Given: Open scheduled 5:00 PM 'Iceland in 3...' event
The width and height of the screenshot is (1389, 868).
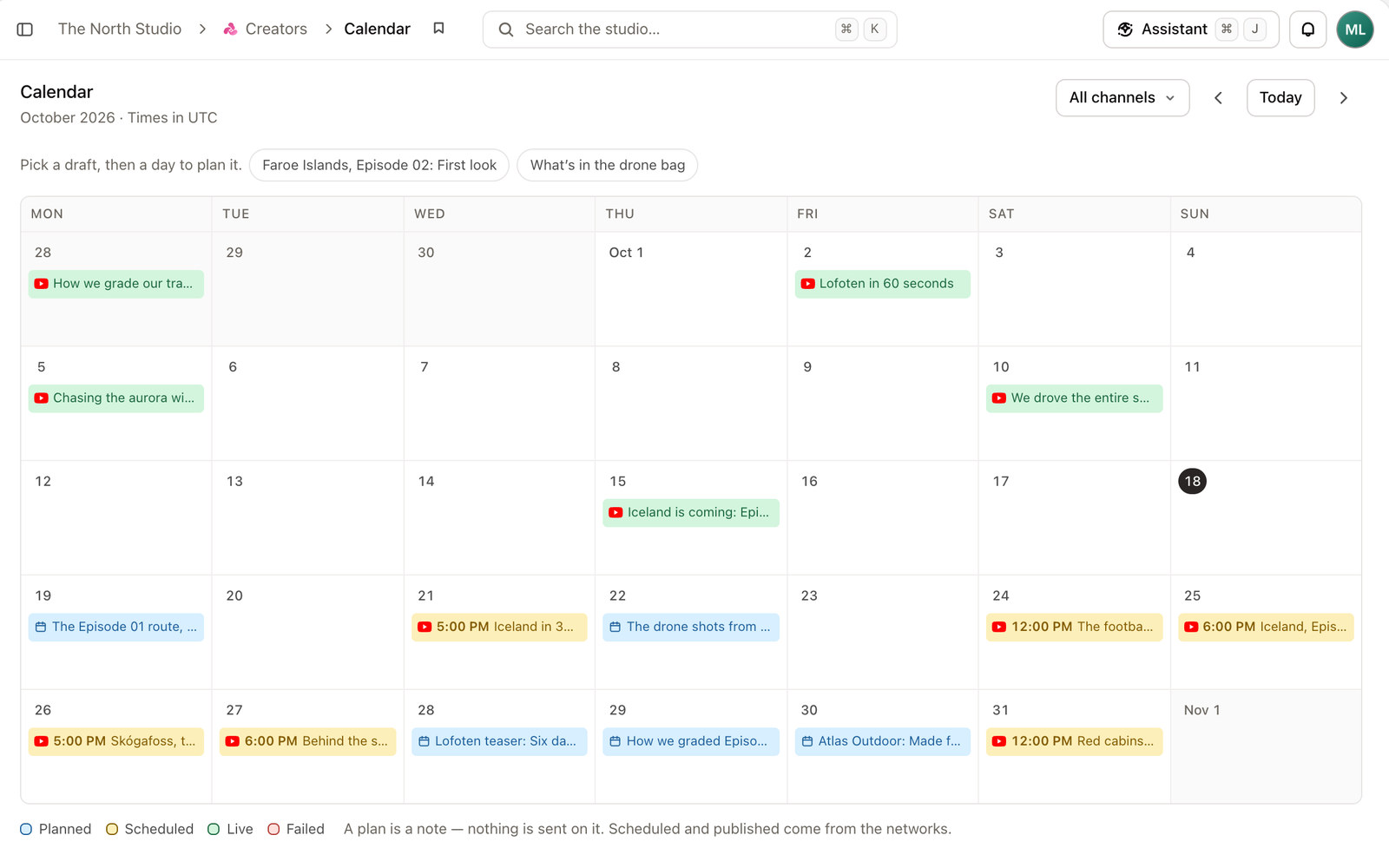Looking at the screenshot, I should click(499, 628).
